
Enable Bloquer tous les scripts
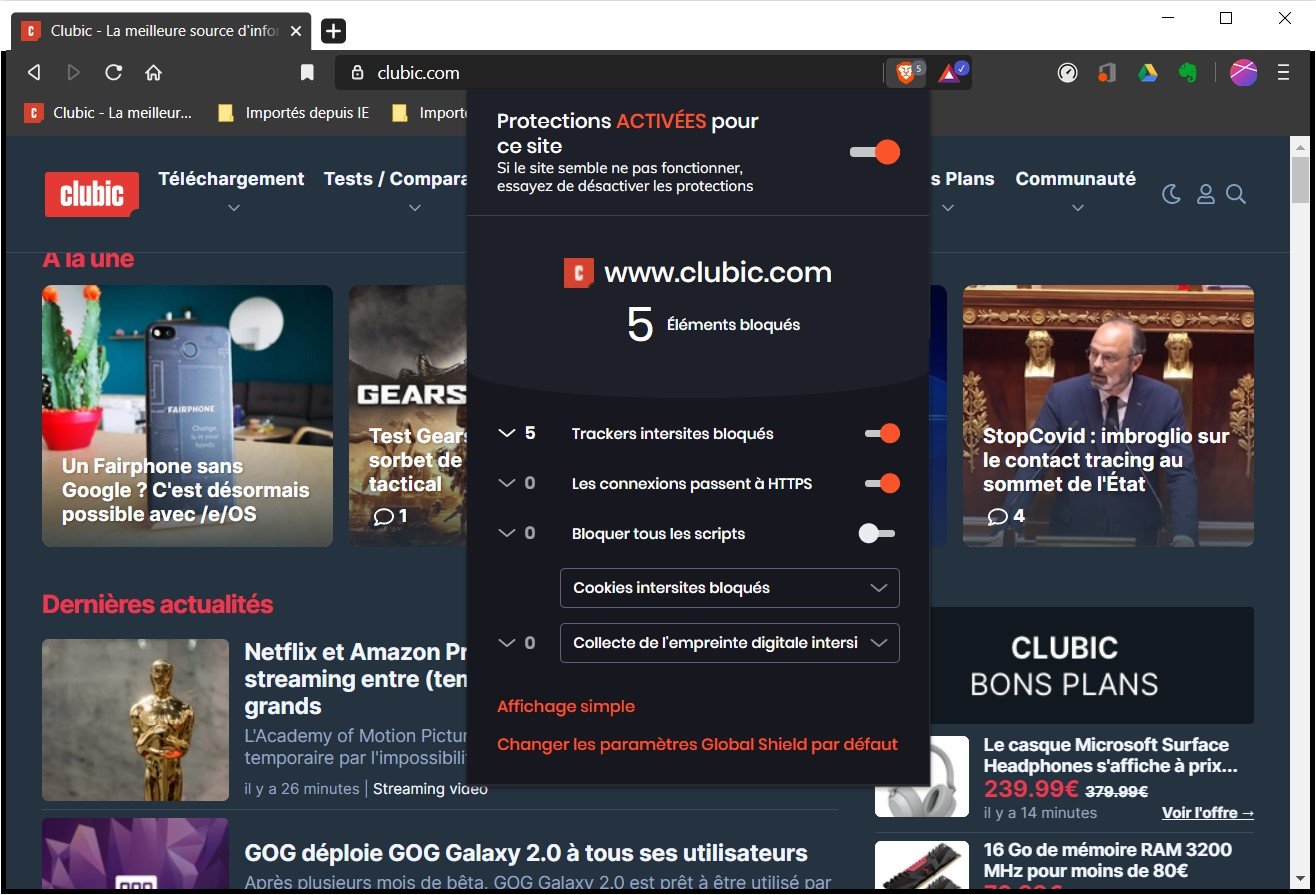pos(876,533)
